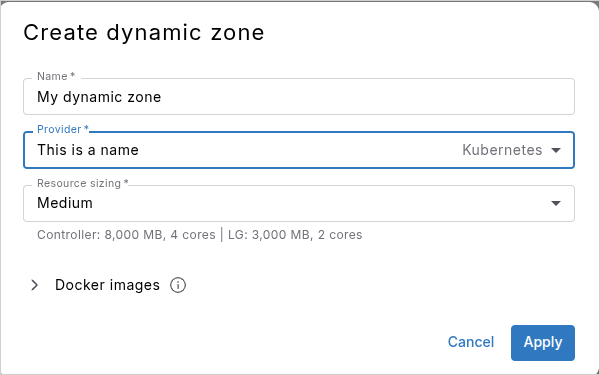
Task: Click the Apply button
Action: pos(543,342)
